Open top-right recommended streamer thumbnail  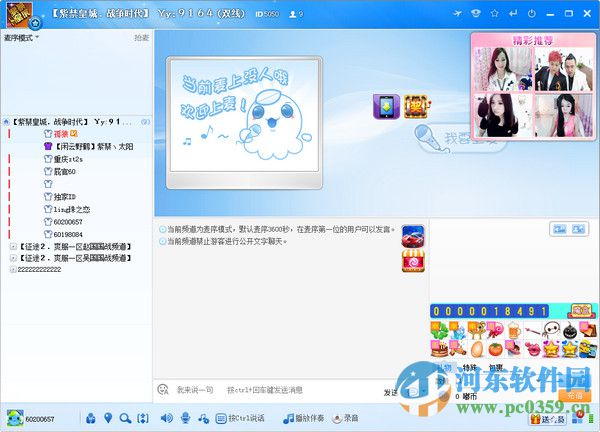point(563,69)
